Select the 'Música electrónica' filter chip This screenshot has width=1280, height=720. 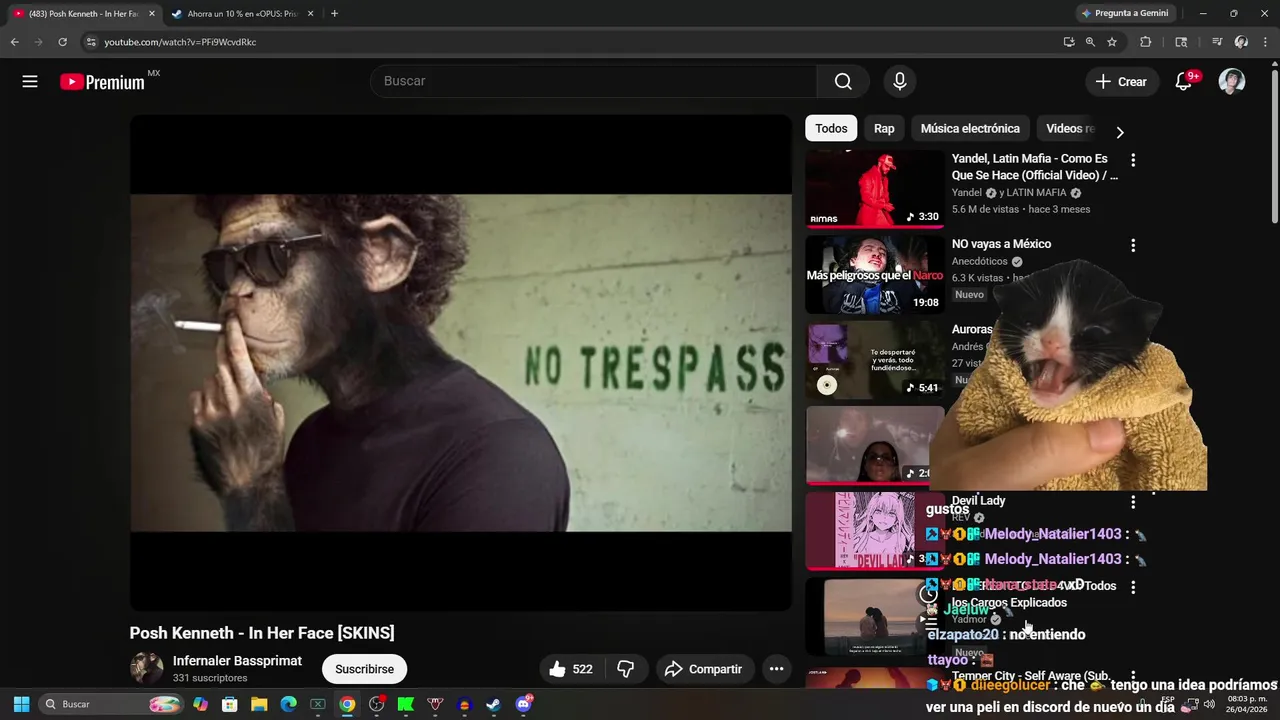pos(970,128)
